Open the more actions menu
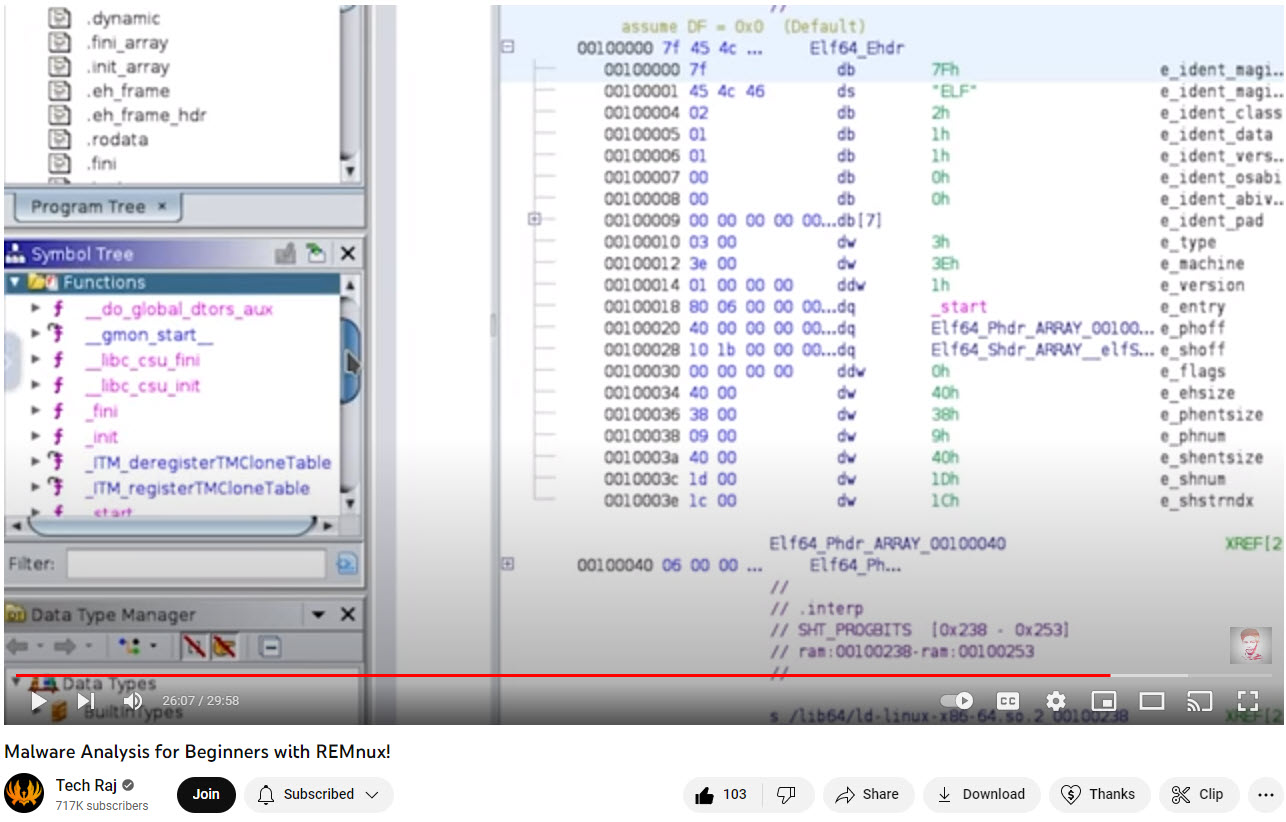 [x=1267, y=794]
